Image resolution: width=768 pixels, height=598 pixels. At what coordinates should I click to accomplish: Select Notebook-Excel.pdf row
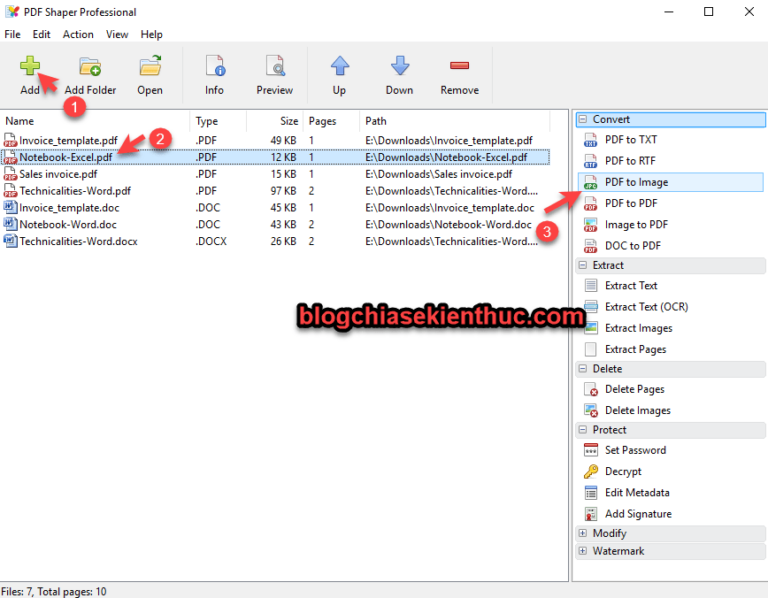[x=275, y=157]
